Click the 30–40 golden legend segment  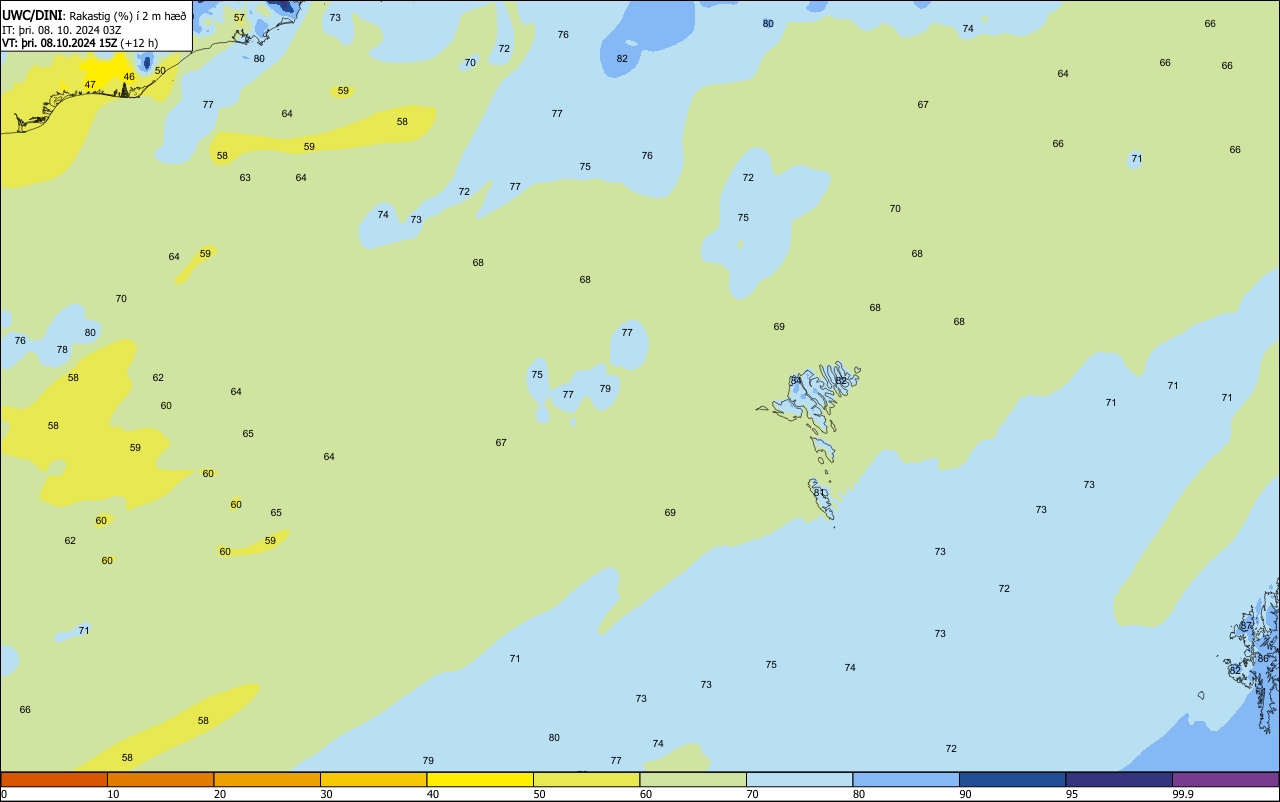(373, 779)
